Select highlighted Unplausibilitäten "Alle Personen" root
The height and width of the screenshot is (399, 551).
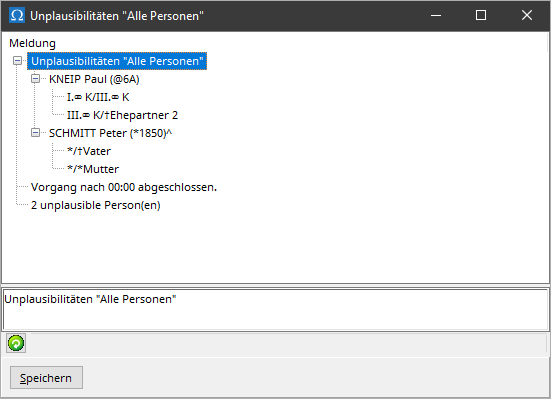click(x=117, y=61)
